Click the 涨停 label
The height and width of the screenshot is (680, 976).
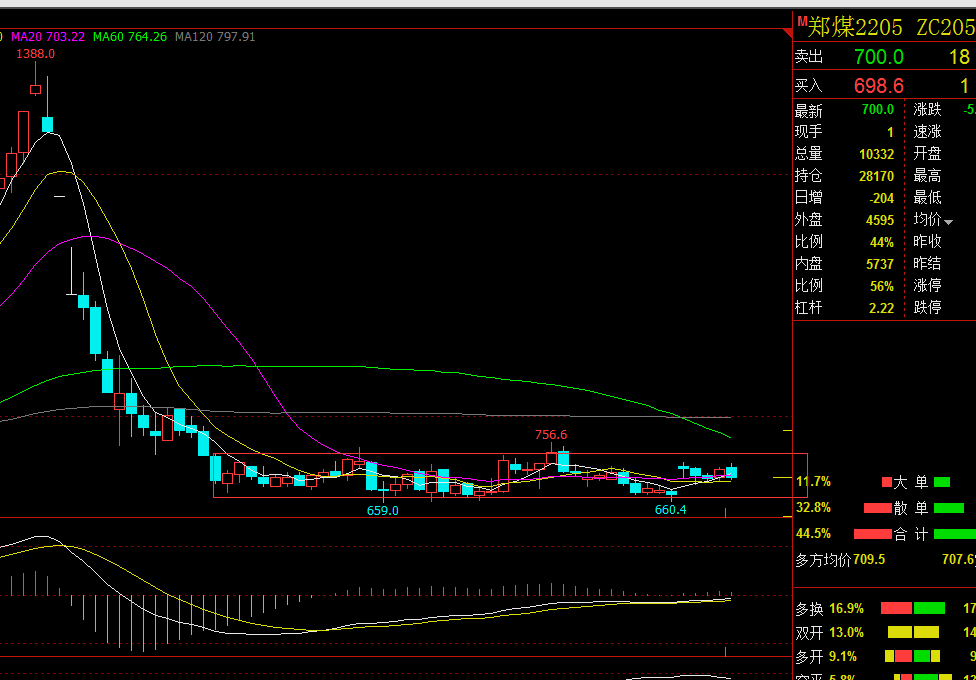[927, 286]
